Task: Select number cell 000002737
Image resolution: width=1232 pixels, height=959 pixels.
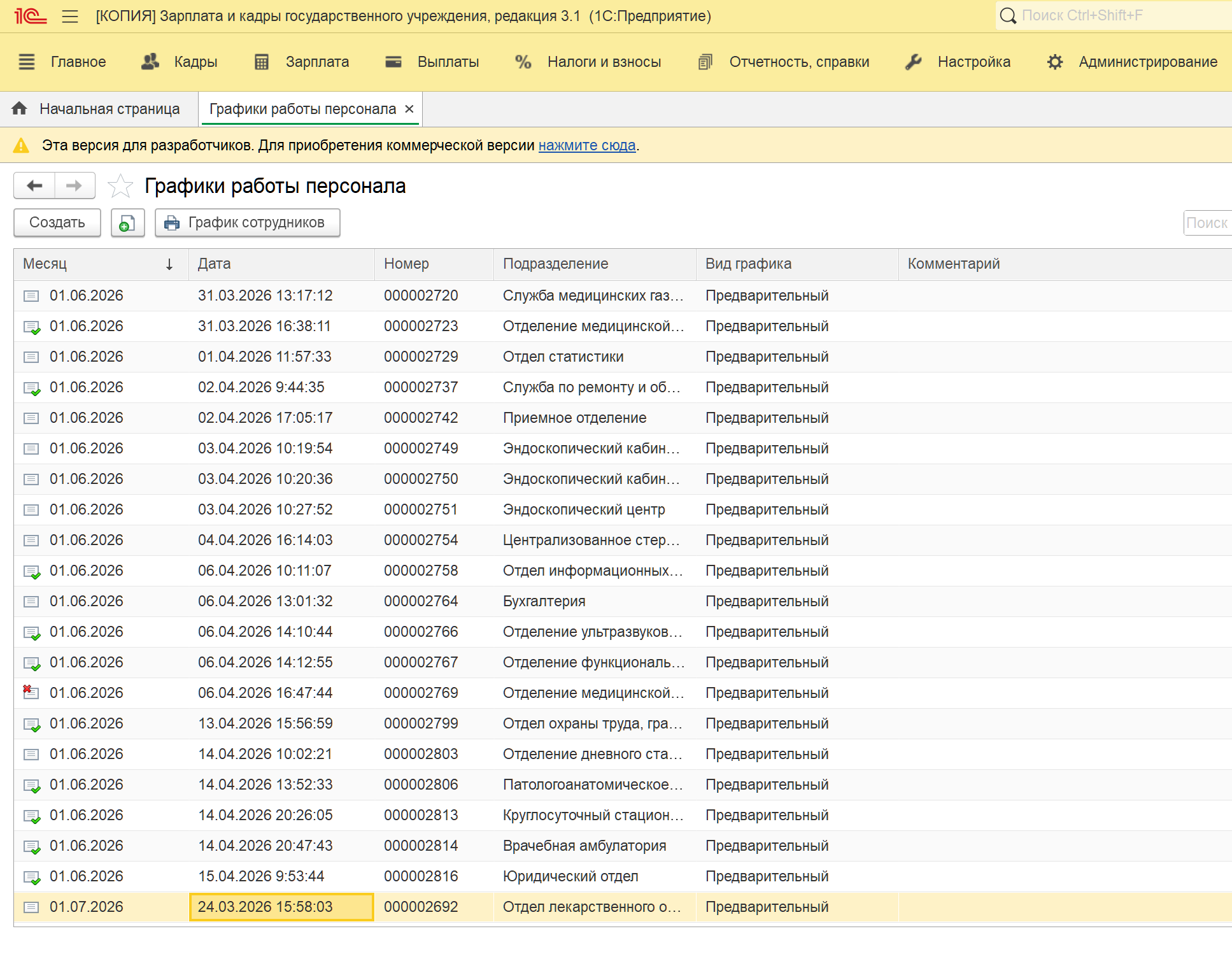Action: click(x=434, y=387)
